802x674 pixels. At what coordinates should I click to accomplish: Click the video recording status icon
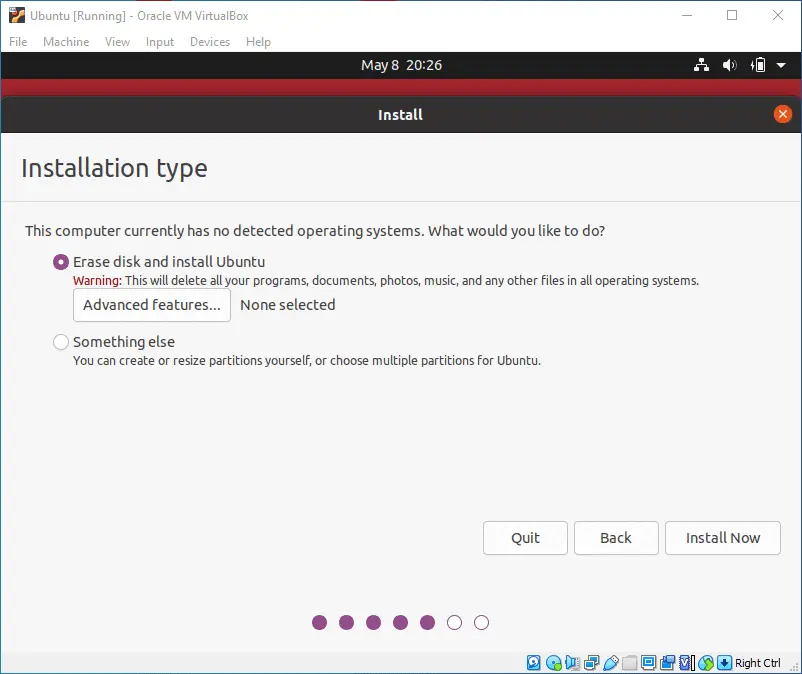(x=667, y=663)
